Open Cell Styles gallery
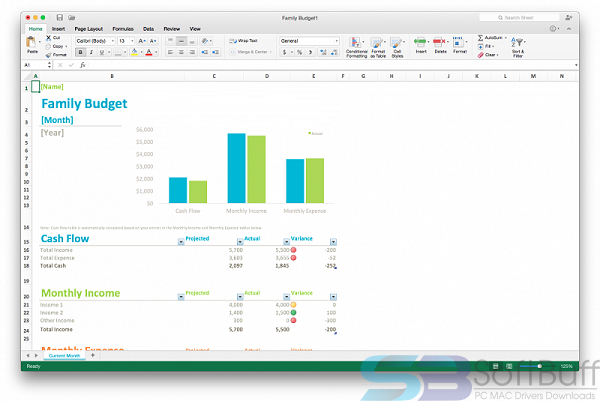600x401 pixels. (x=397, y=47)
